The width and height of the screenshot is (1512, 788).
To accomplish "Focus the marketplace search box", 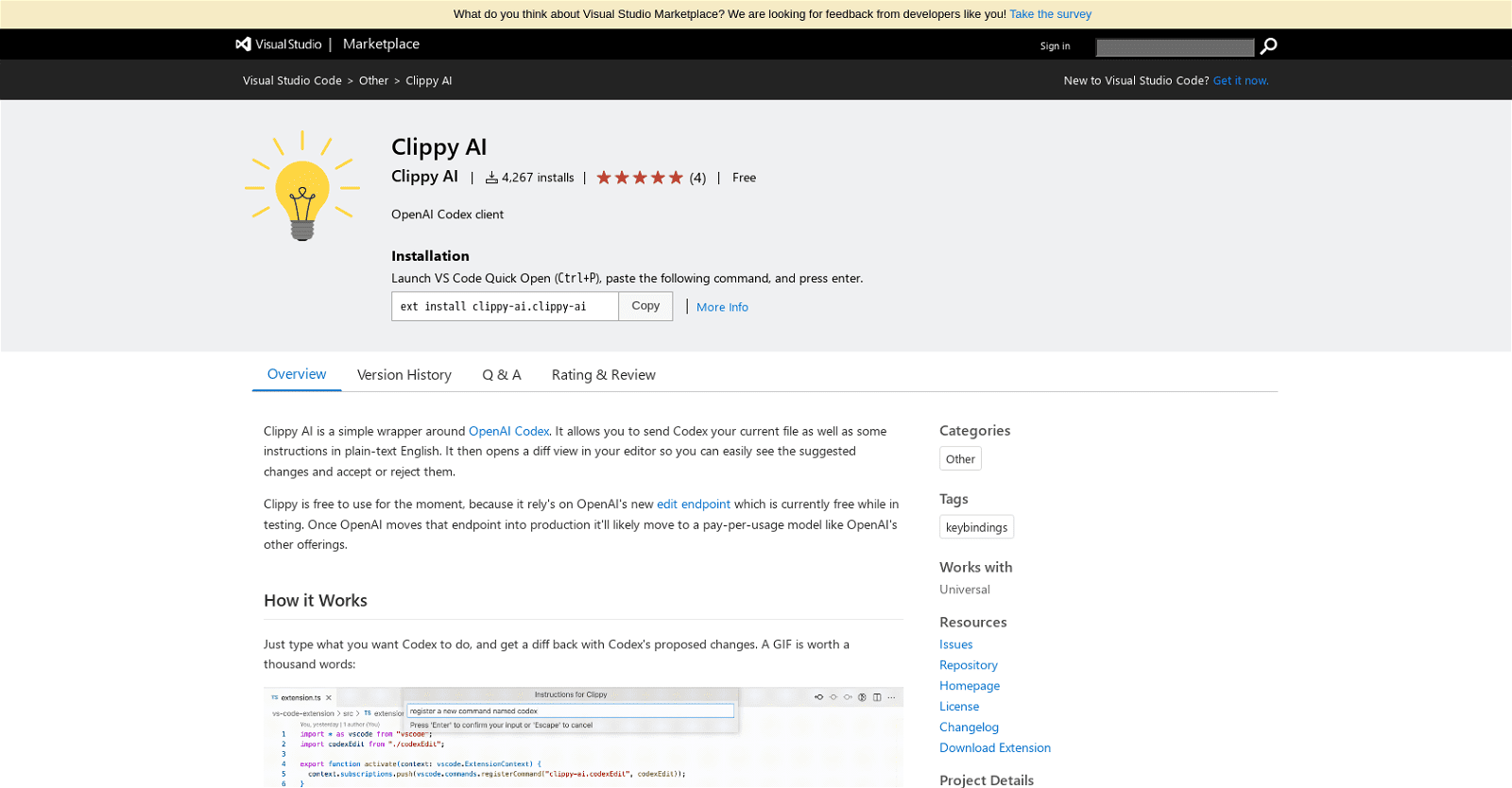I will 1175,47.
